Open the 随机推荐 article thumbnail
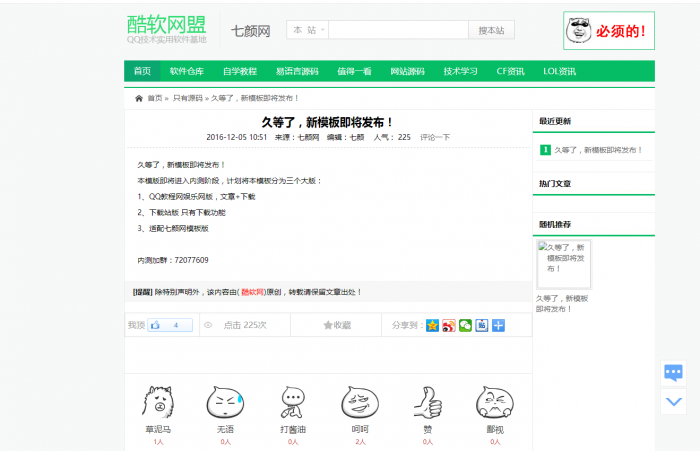The height and width of the screenshot is (451, 700). [564, 264]
